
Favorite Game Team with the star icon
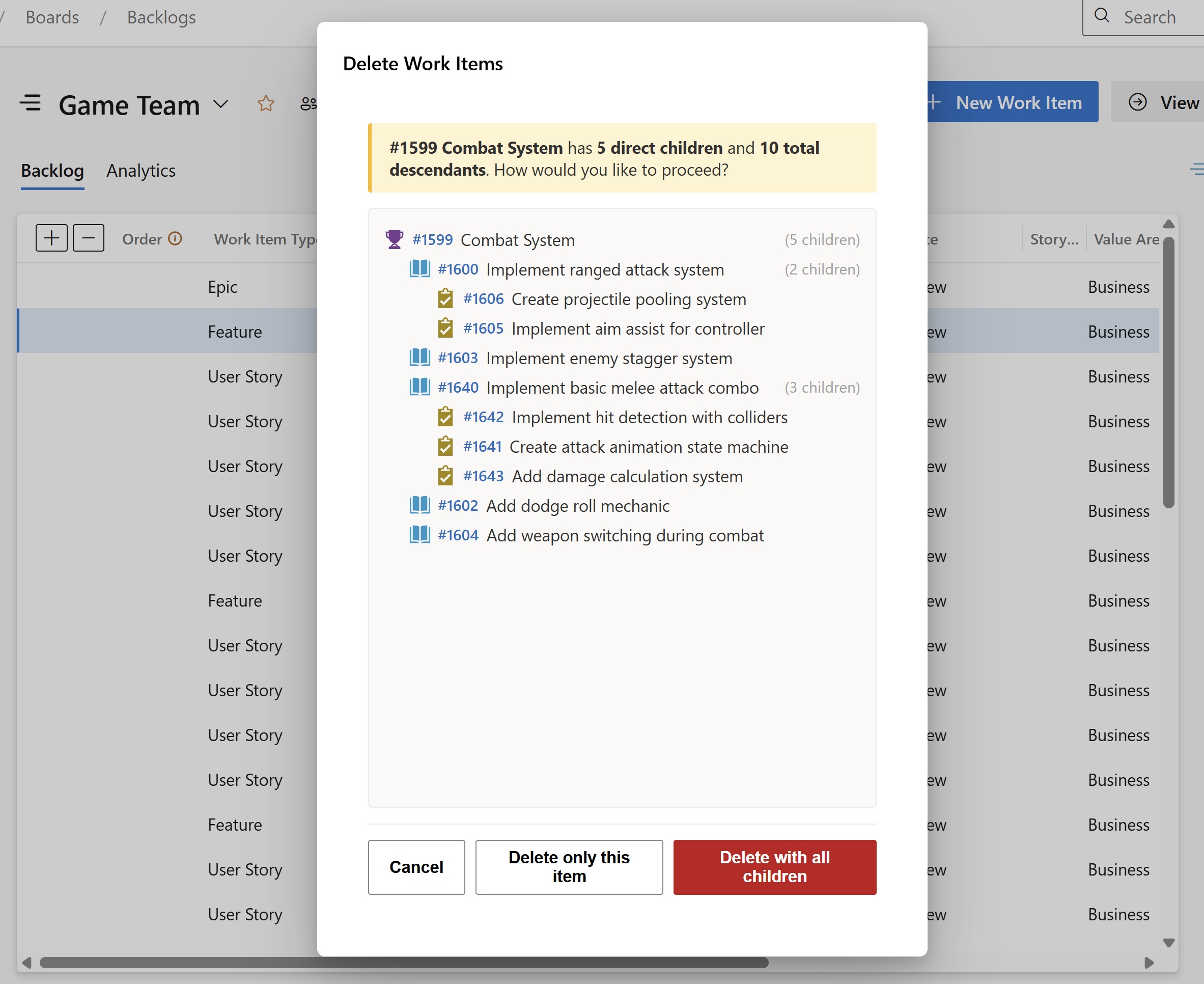(x=266, y=104)
